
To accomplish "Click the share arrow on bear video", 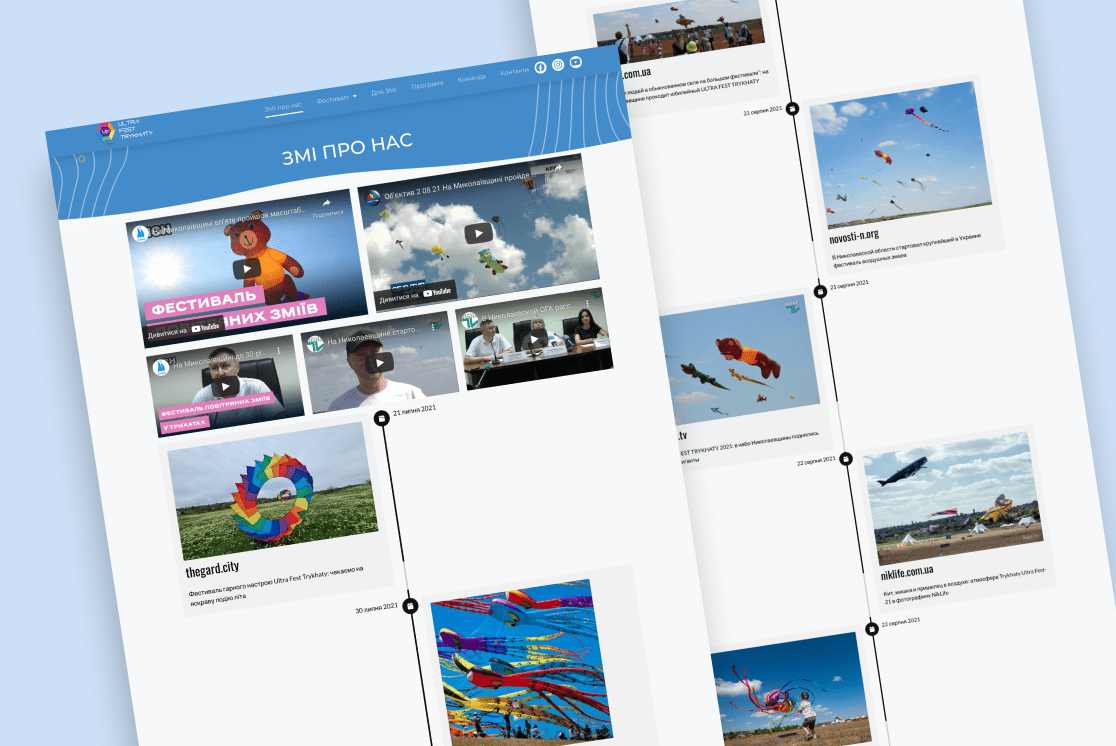I will [x=326, y=204].
